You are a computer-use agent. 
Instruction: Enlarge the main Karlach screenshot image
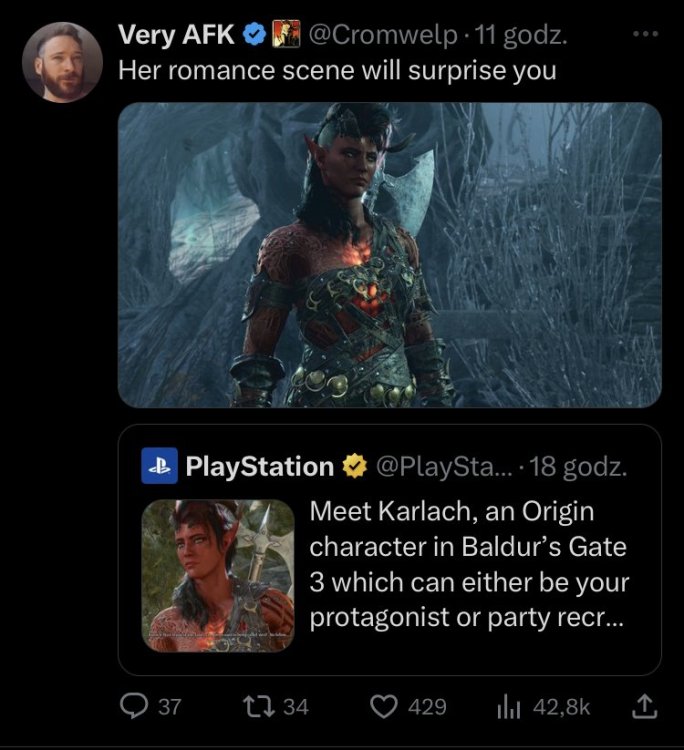pyautogui.click(x=389, y=255)
